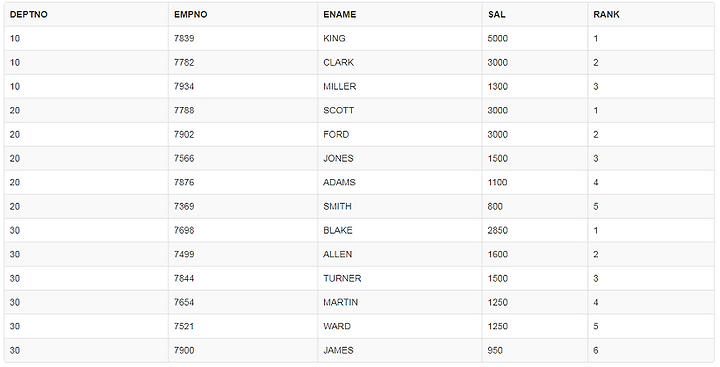This screenshot has height=367, width=720.
Task: Click employee number 7521
Action: tap(184, 326)
